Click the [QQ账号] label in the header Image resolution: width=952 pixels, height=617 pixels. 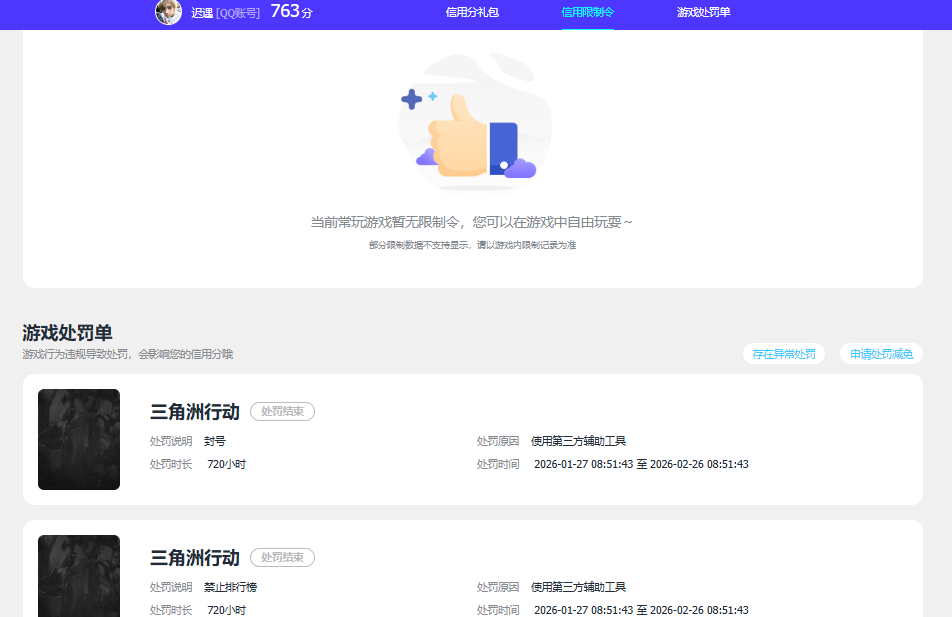point(238,13)
